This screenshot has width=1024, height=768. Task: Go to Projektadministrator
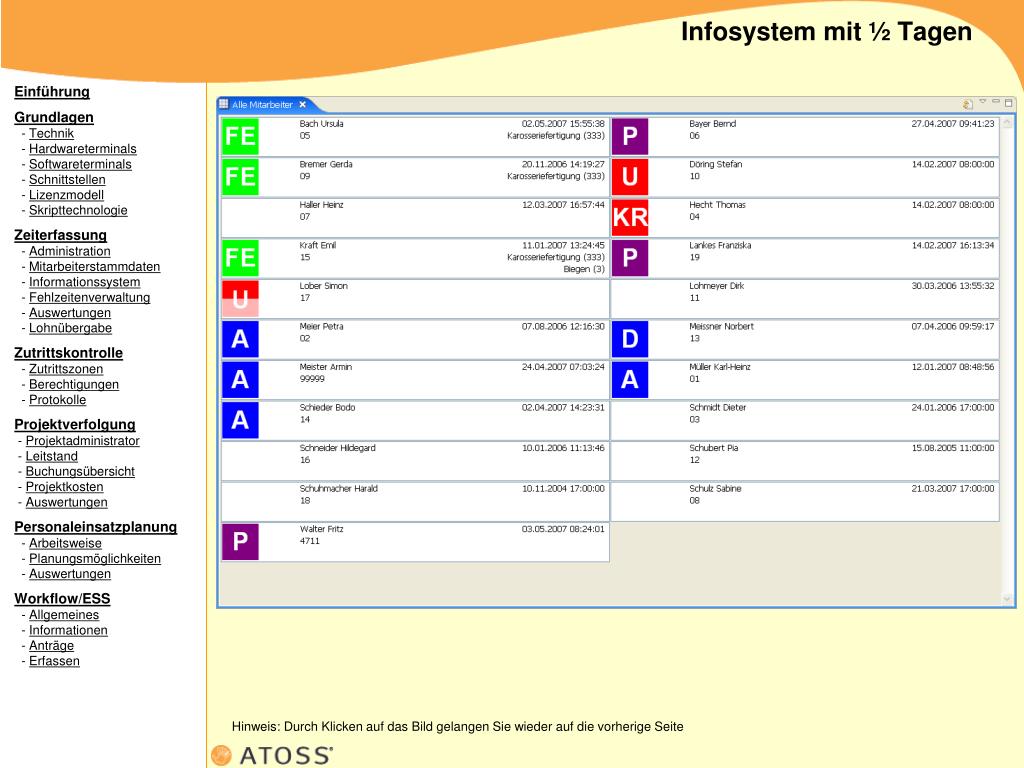click(x=83, y=441)
